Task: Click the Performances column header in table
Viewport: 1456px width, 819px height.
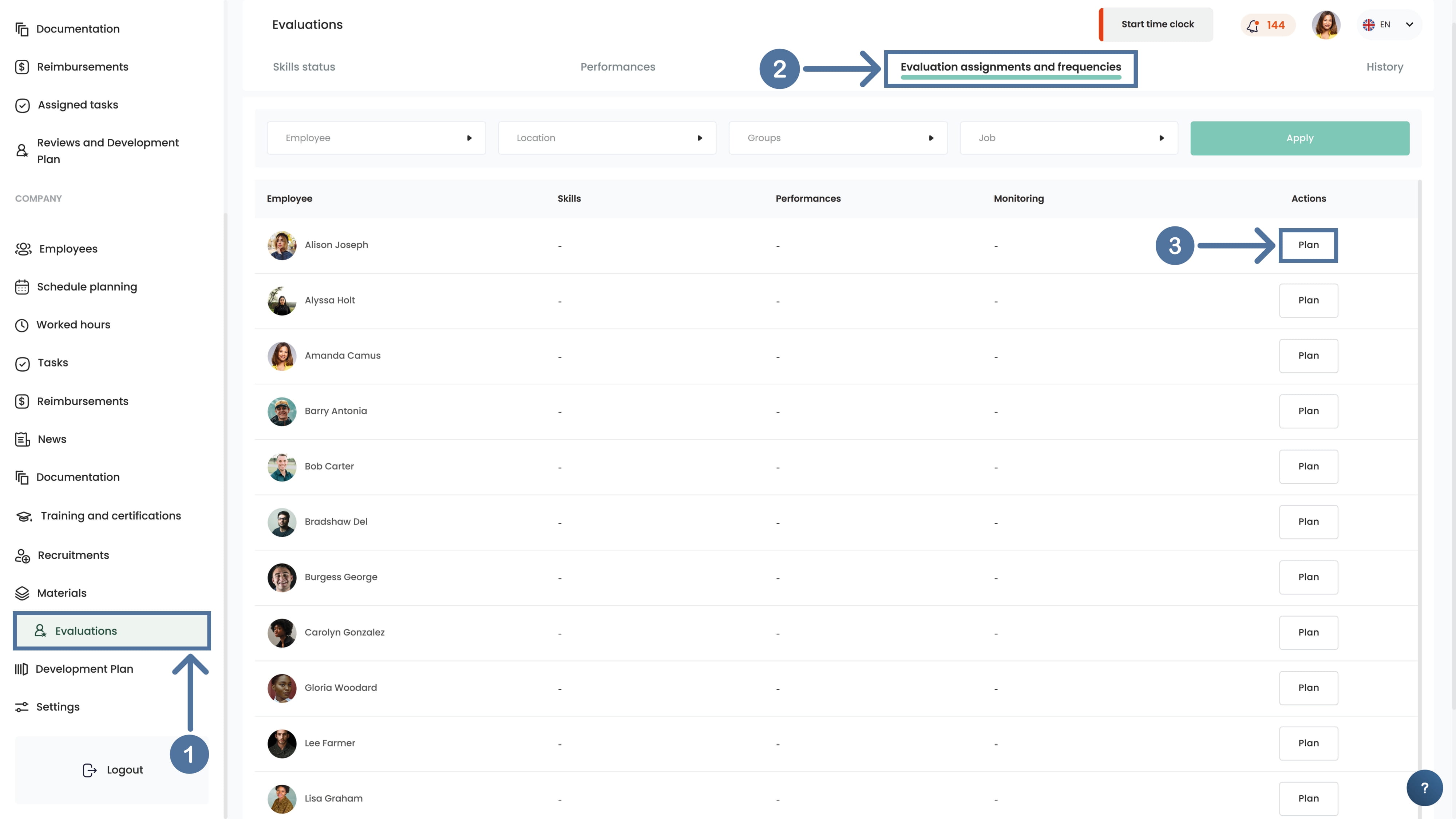Action: (x=808, y=199)
